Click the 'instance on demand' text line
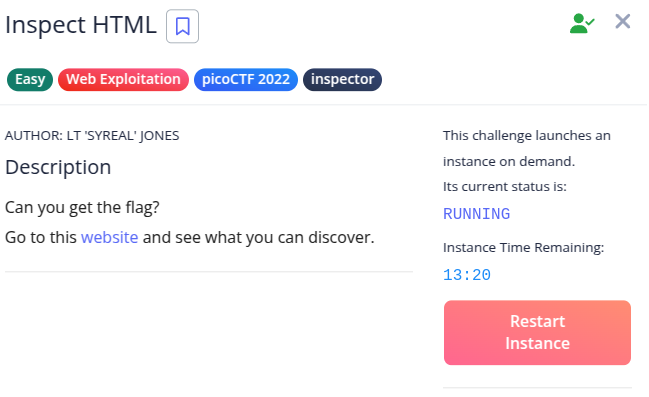 tap(509, 161)
